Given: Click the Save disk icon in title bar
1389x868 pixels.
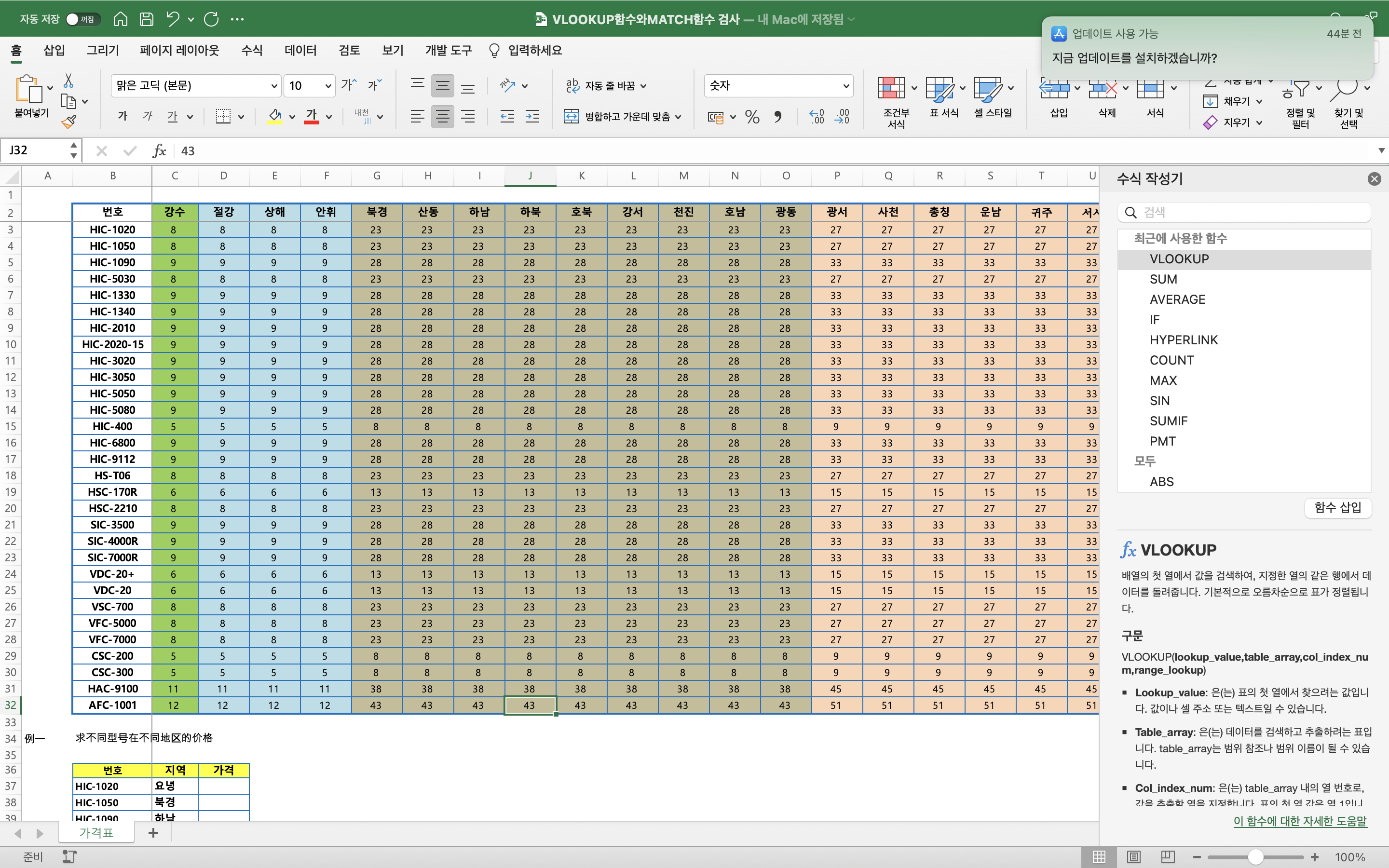Looking at the screenshot, I should (x=146, y=19).
